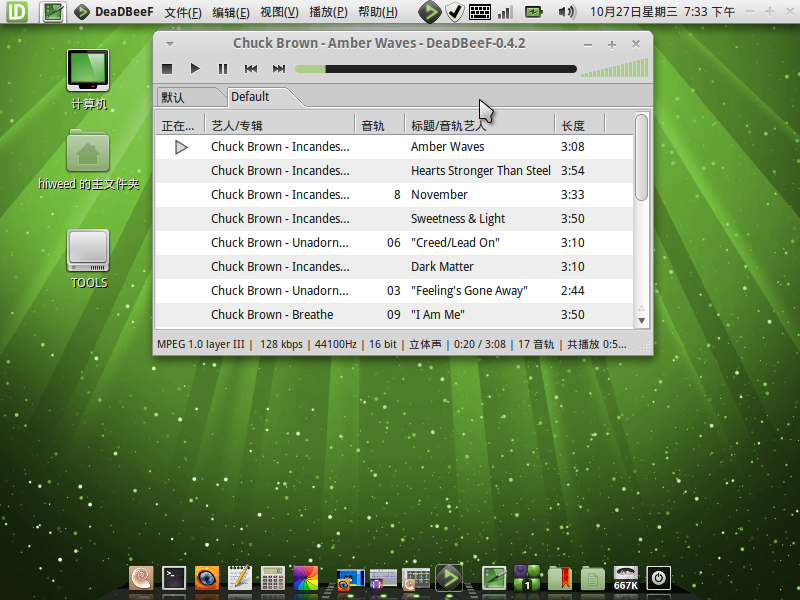This screenshot has height=600, width=800.
Task: Select the November track
Action: pyautogui.click(x=394, y=195)
